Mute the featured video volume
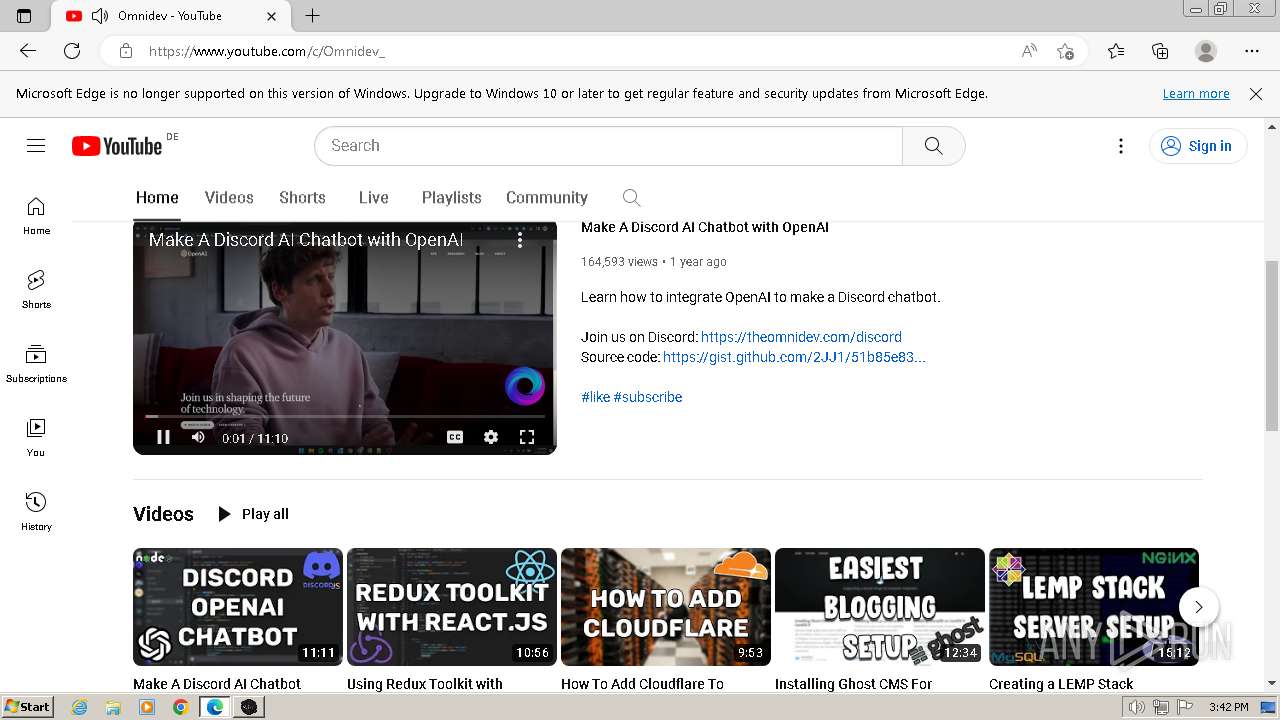1280x720 pixels. coord(198,437)
